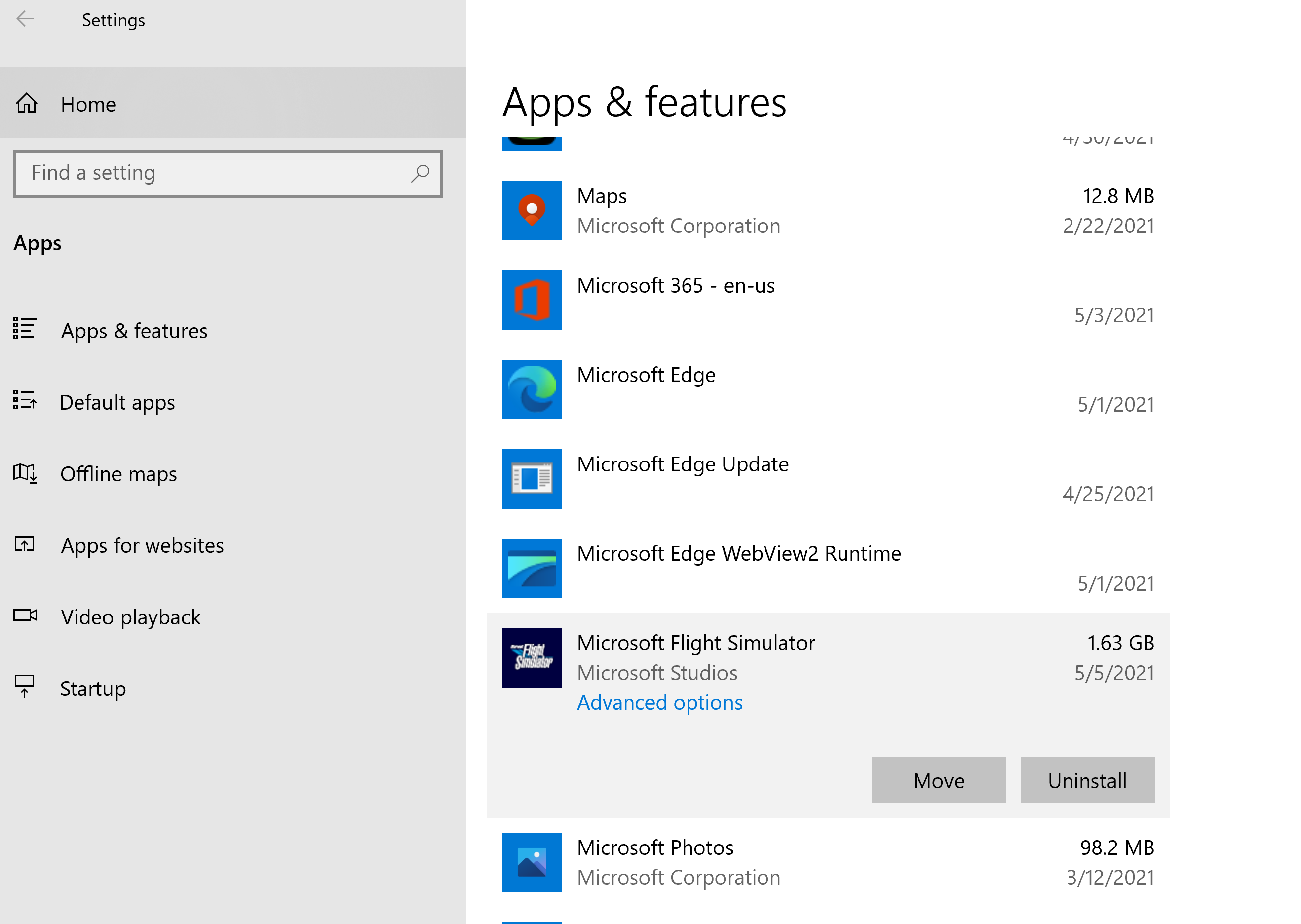1301x924 pixels.
Task: Open the Default apps section
Action: pos(117,402)
